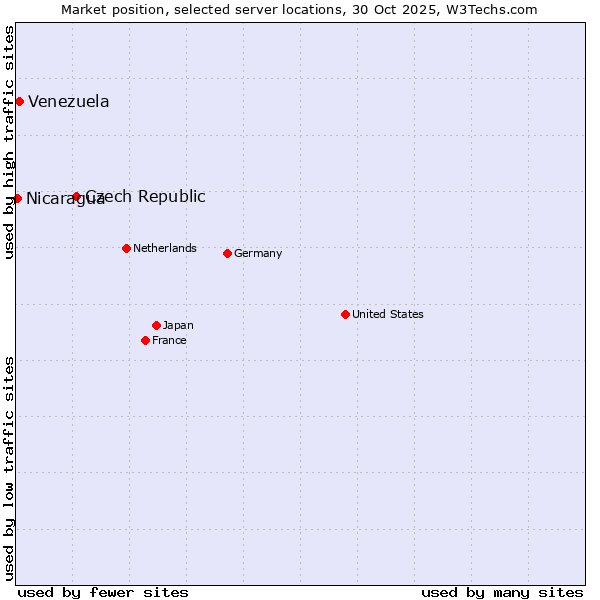Select the France data point marker
This screenshot has height=600, width=600.
tap(145, 340)
